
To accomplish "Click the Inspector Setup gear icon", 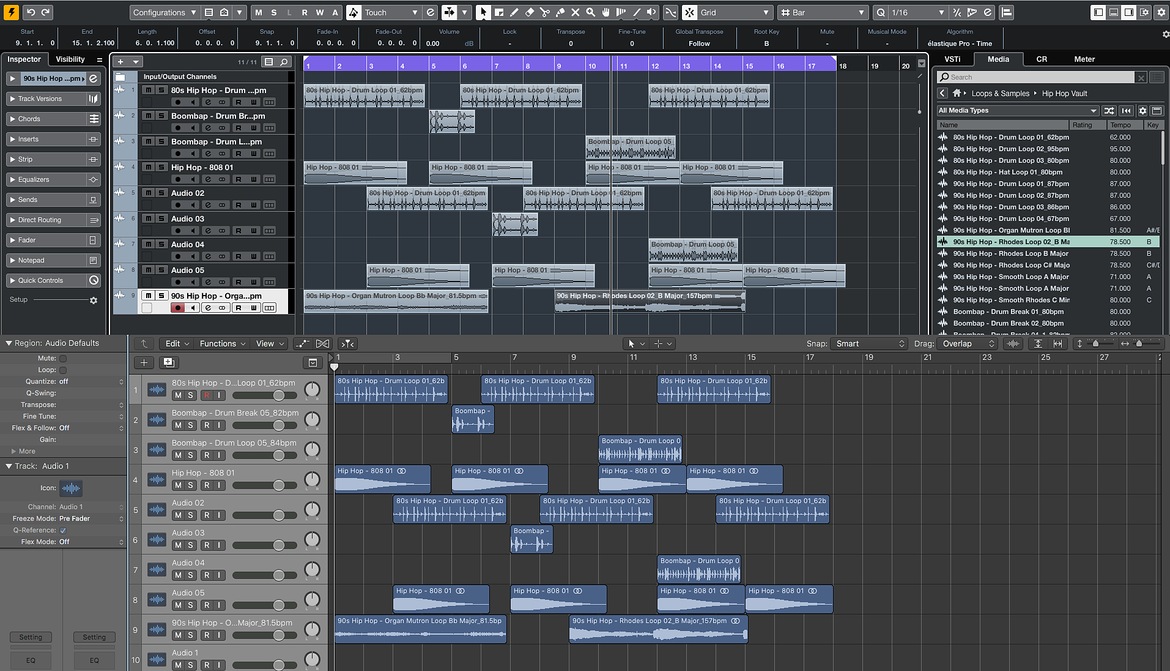I will click(x=93, y=300).
